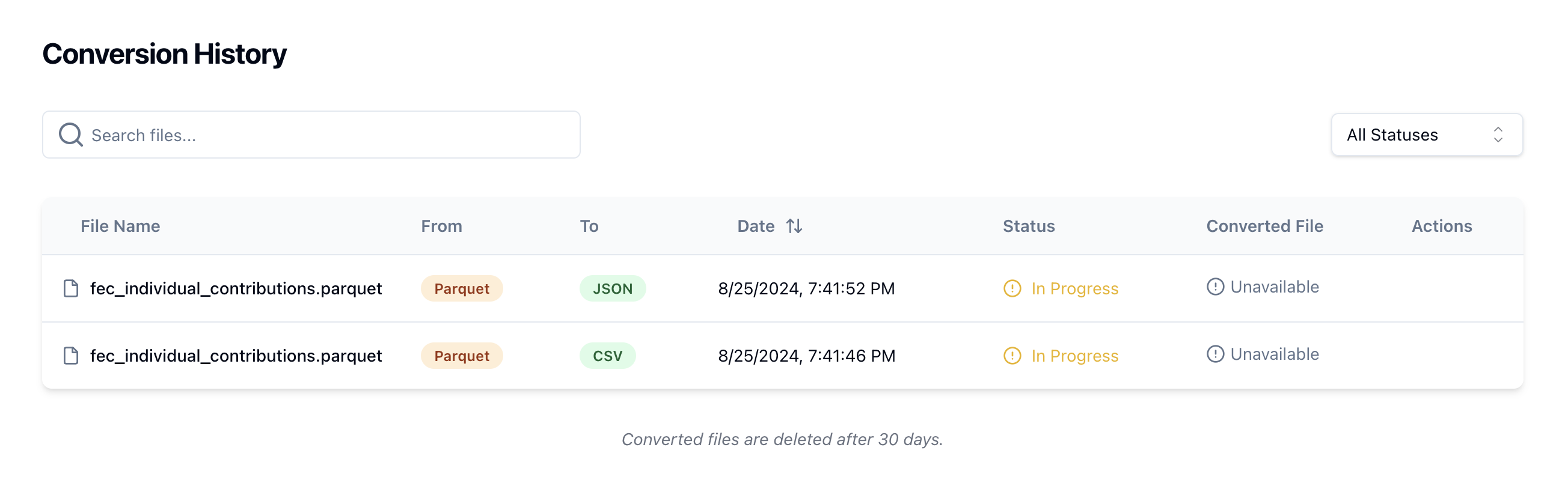Click In Progress warning icon in JSON row

coord(1012,288)
